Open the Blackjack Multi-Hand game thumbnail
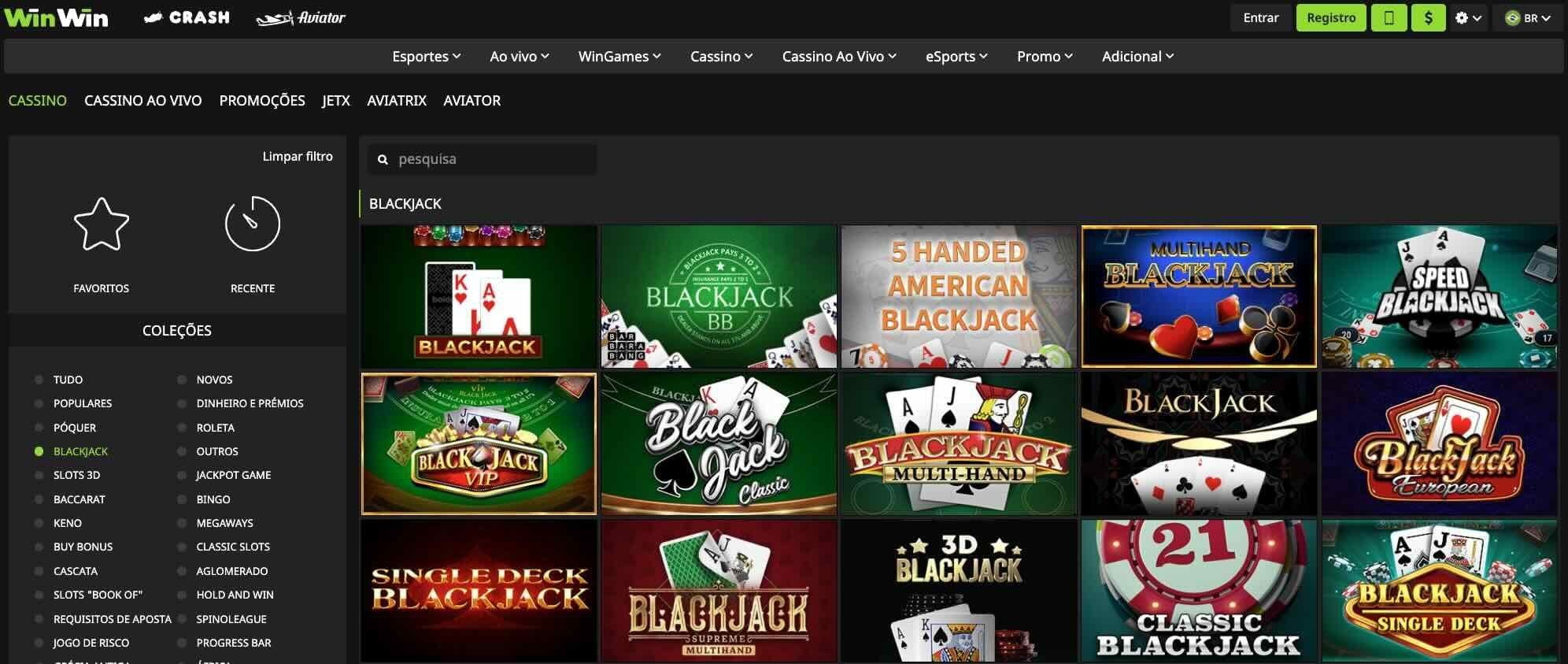1568x664 pixels. tap(959, 443)
